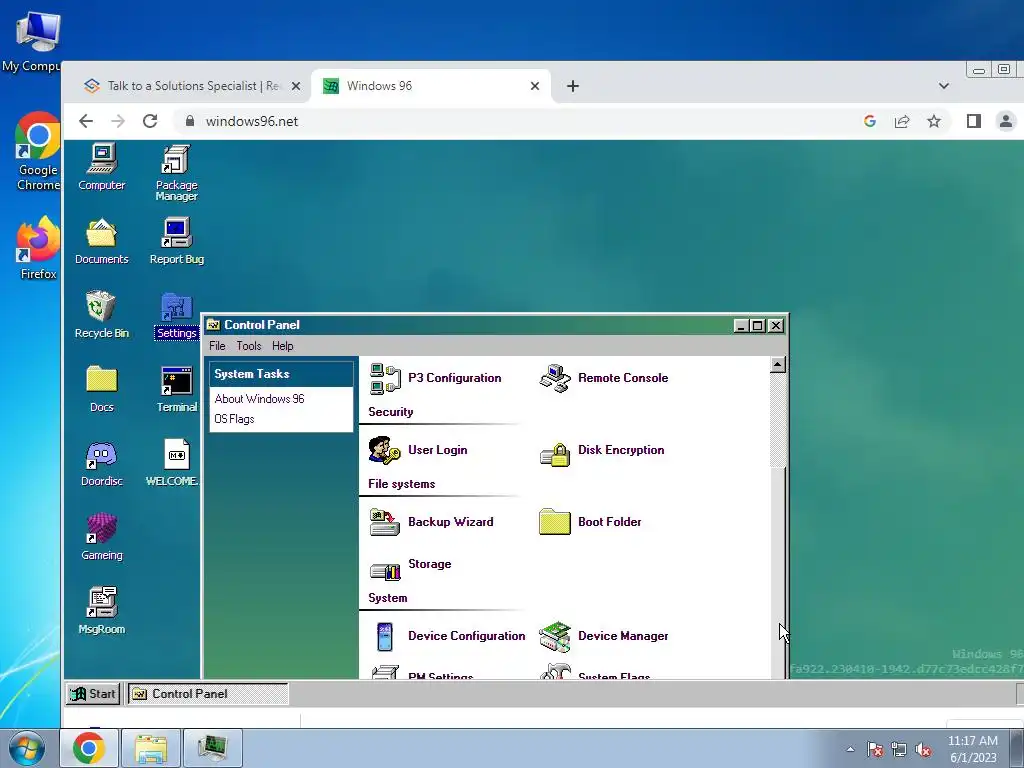Launch the Backup Wizard

(x=432, y=522)
